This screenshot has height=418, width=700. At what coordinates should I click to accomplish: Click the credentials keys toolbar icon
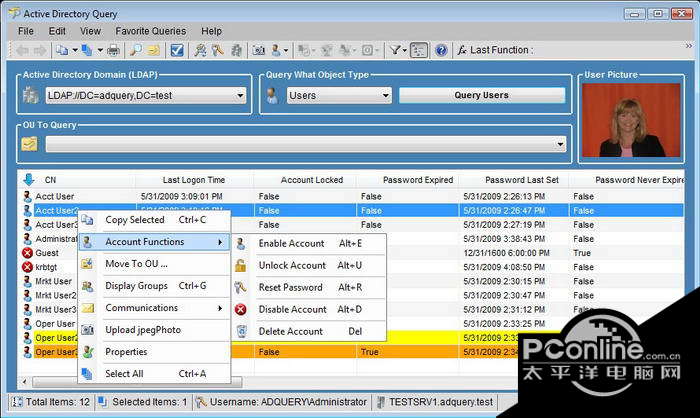click(200, 50)
